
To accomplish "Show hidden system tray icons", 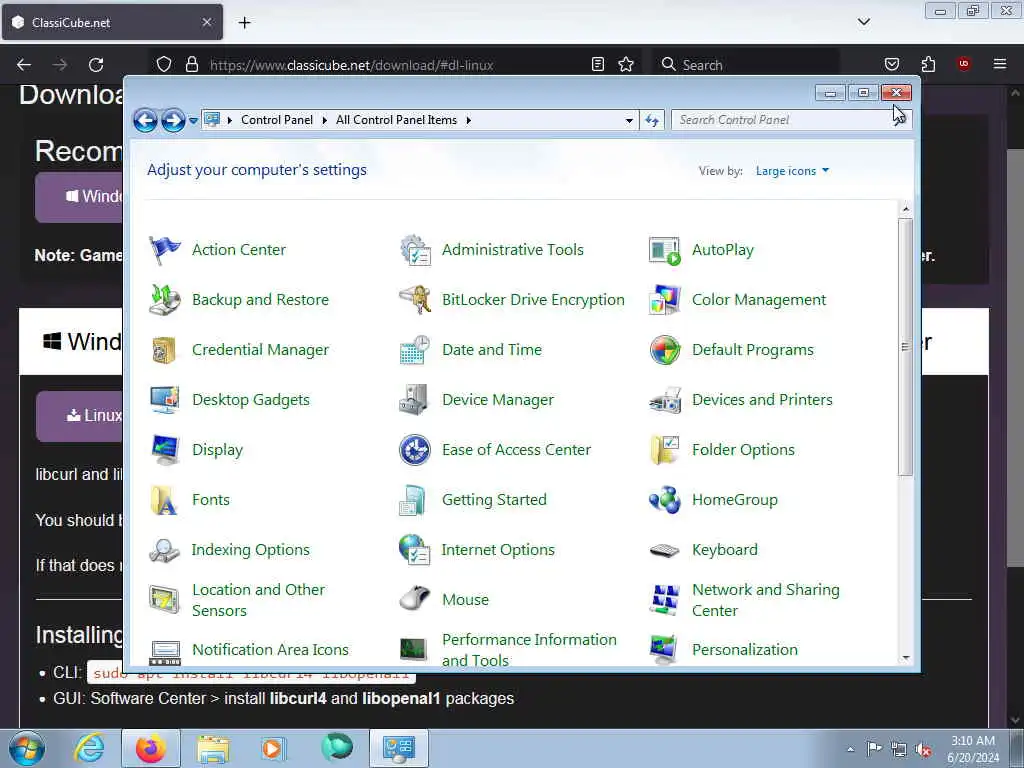I will click(850, 749).
